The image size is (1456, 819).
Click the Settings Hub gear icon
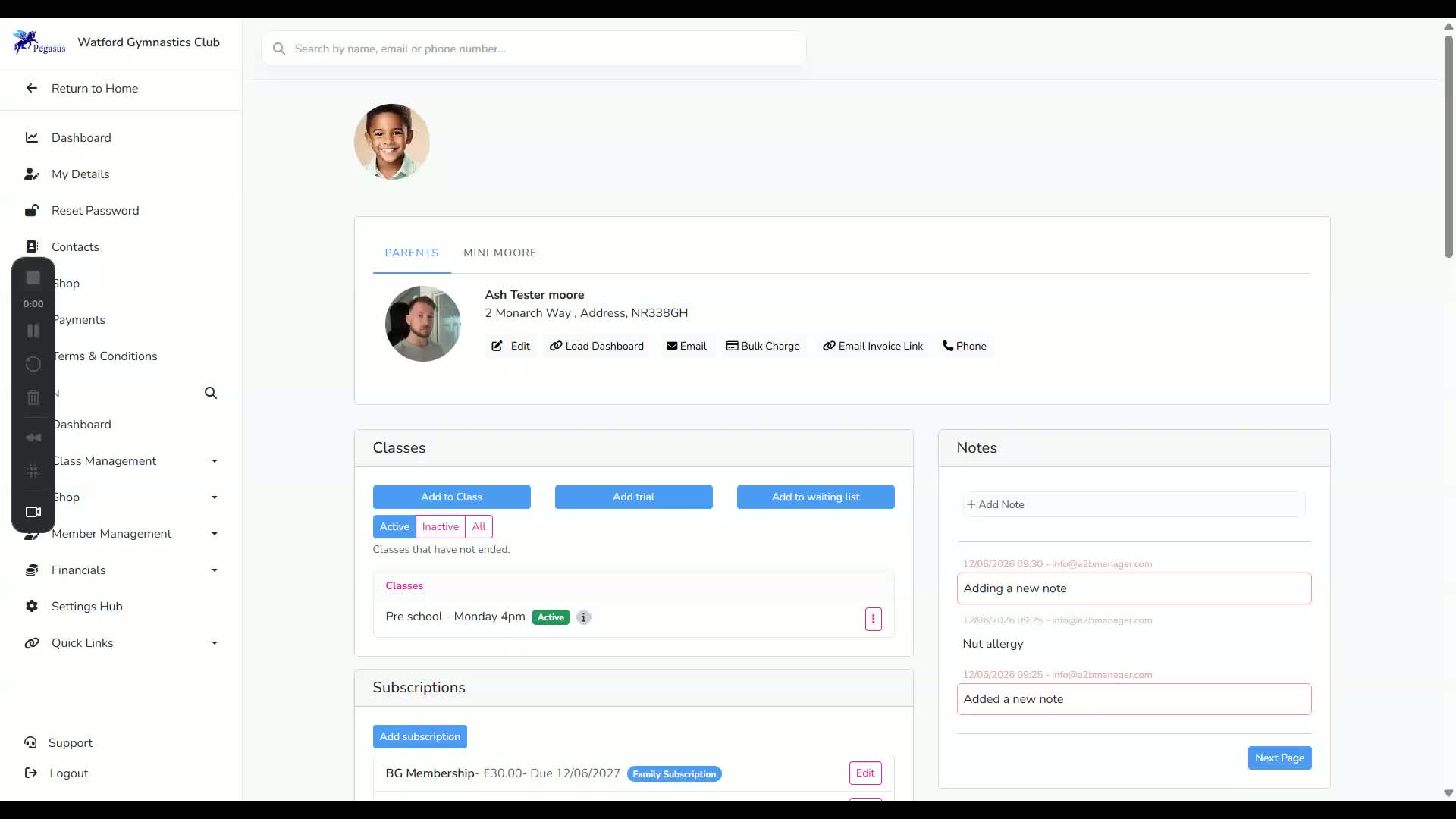[31, 606]
